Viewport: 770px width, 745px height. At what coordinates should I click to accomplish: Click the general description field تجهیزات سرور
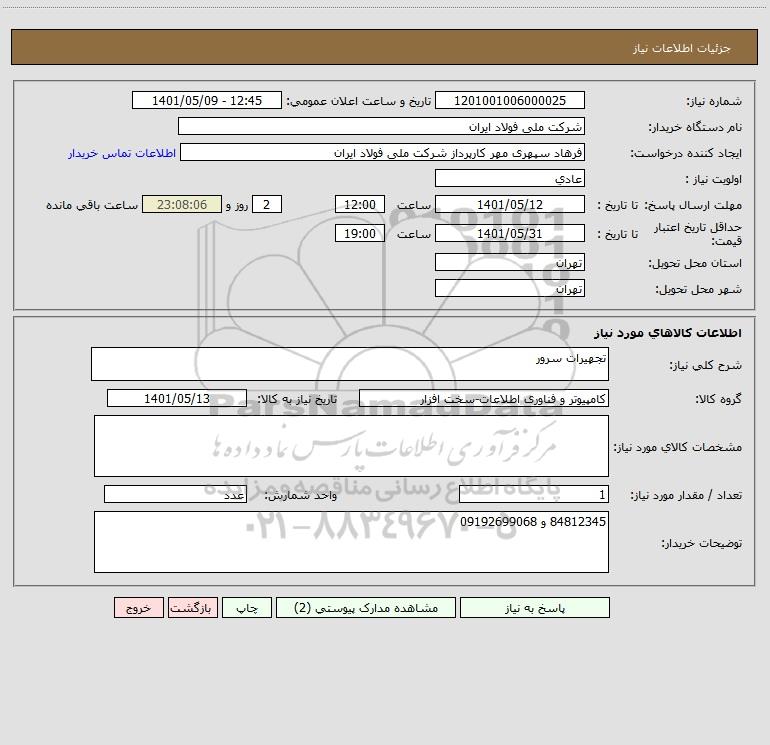point(350,364)
